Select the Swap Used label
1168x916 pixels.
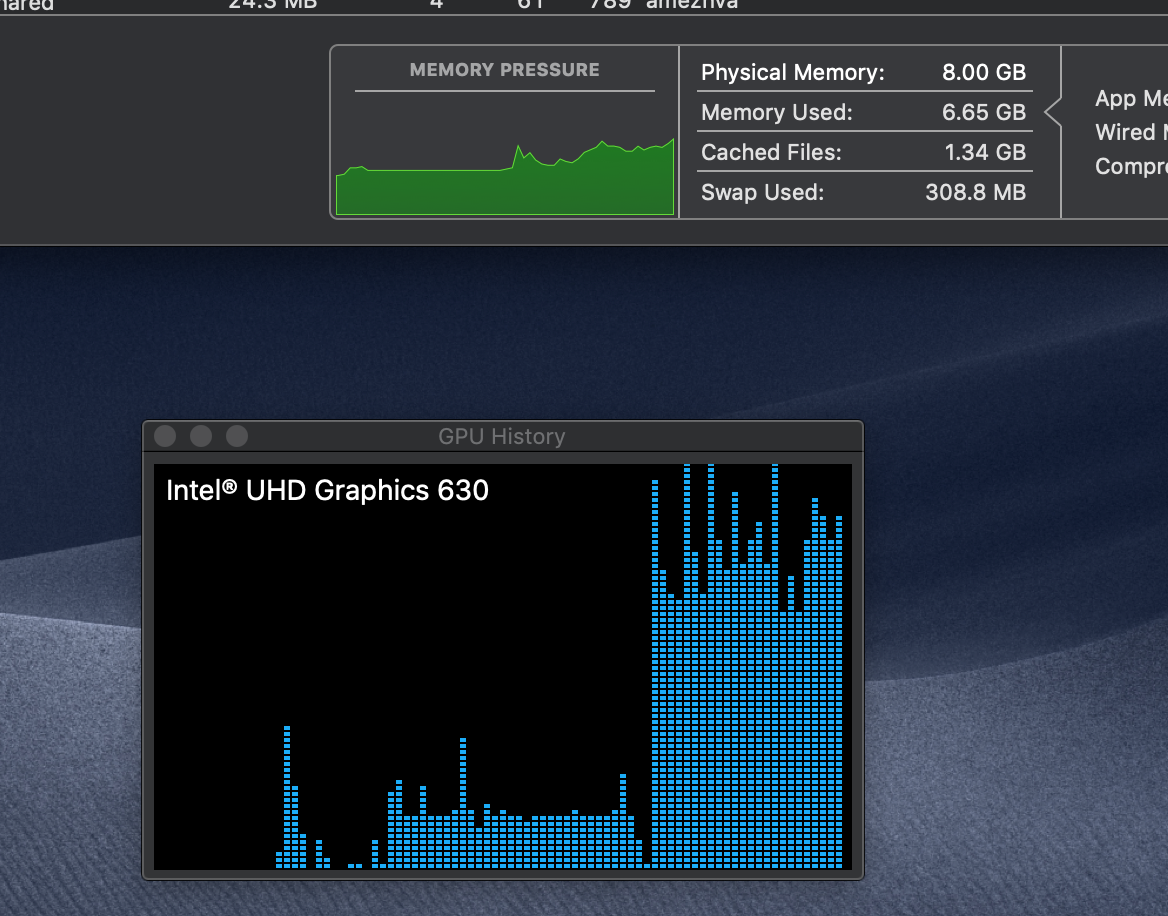(762, 193)
